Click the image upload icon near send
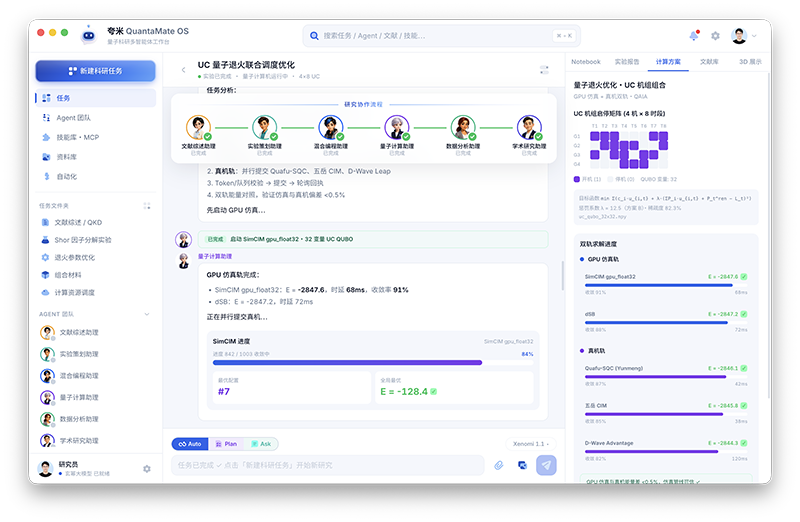800x522 pixels. click(x=522, y=465)
